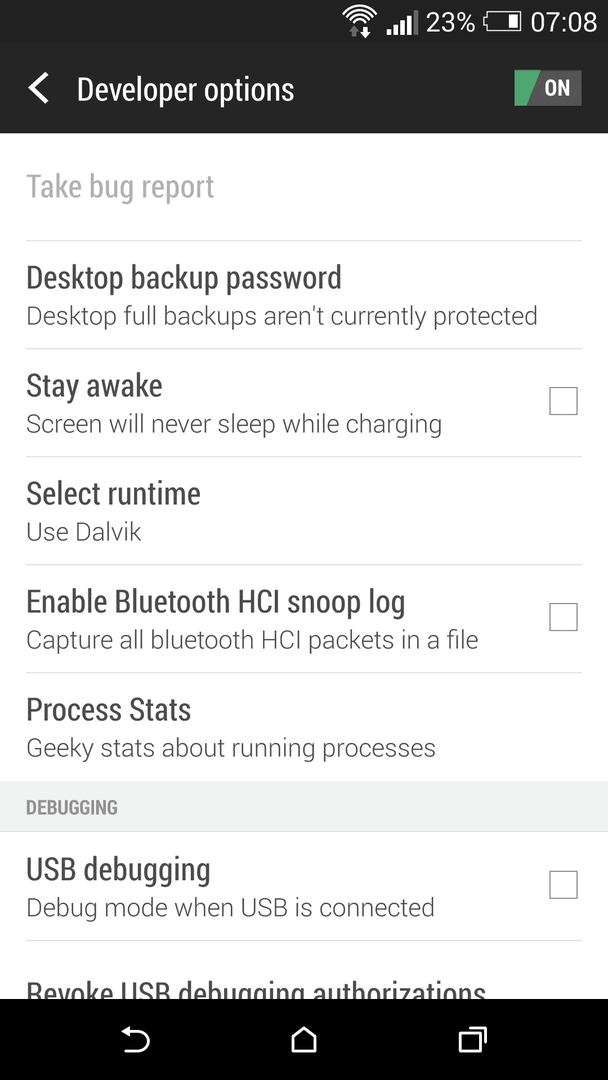Image resolution: width=608 pixels, height=1080 pixels.
Task: Tap the Developer options title text
Action: tap(185, 90)
